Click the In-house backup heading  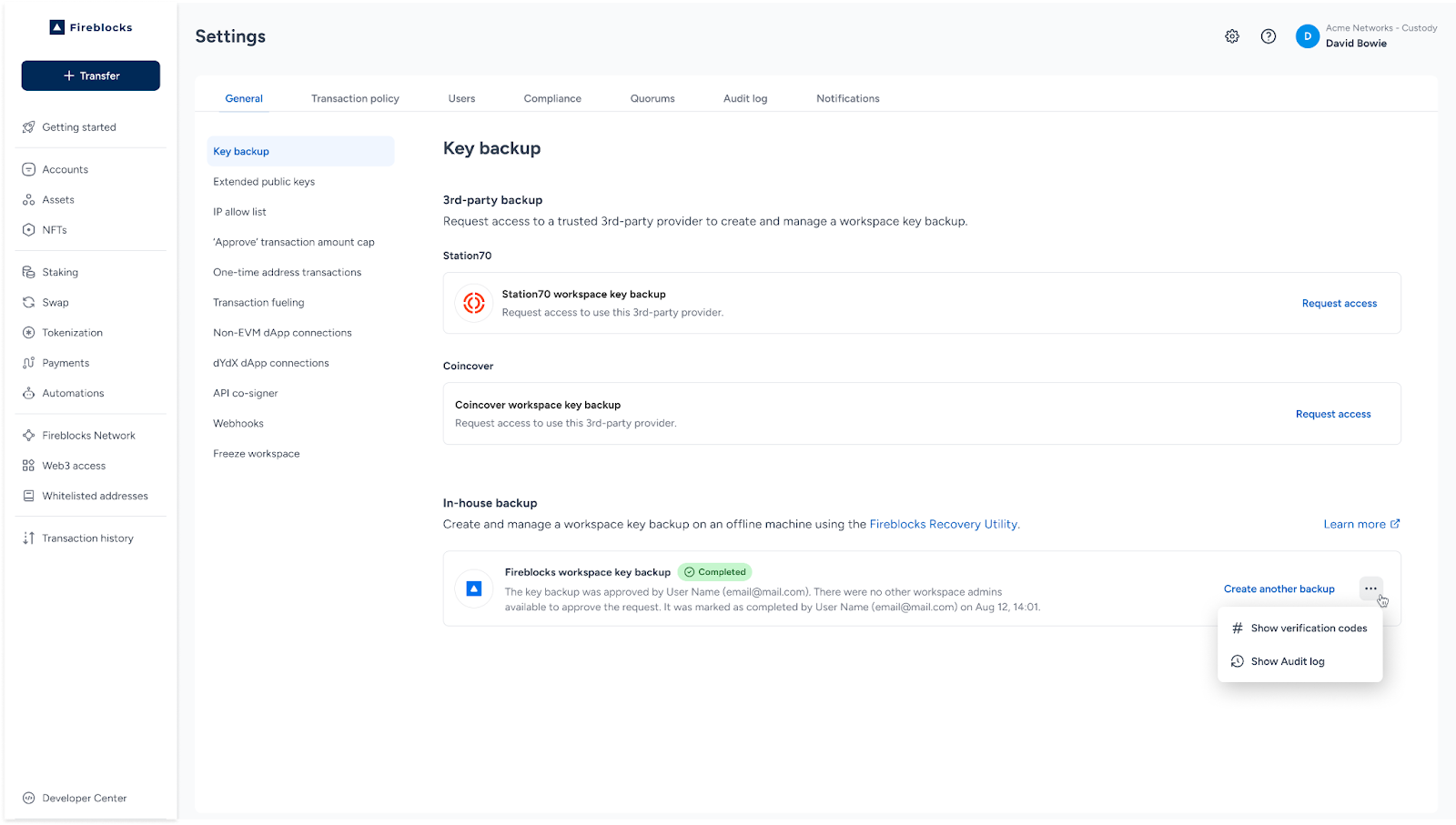(x=490, y=503)
